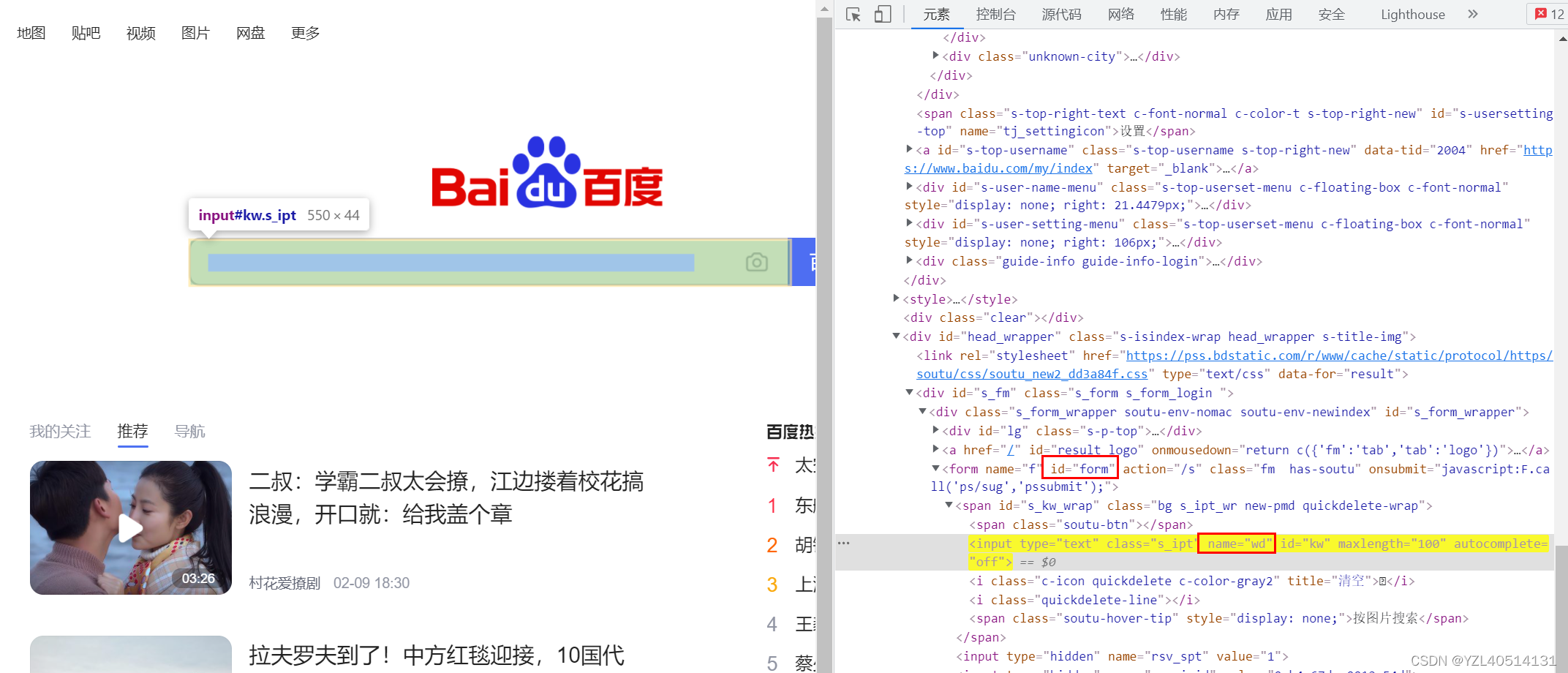Open hot search item ranked 3

[x=791, y=584]
